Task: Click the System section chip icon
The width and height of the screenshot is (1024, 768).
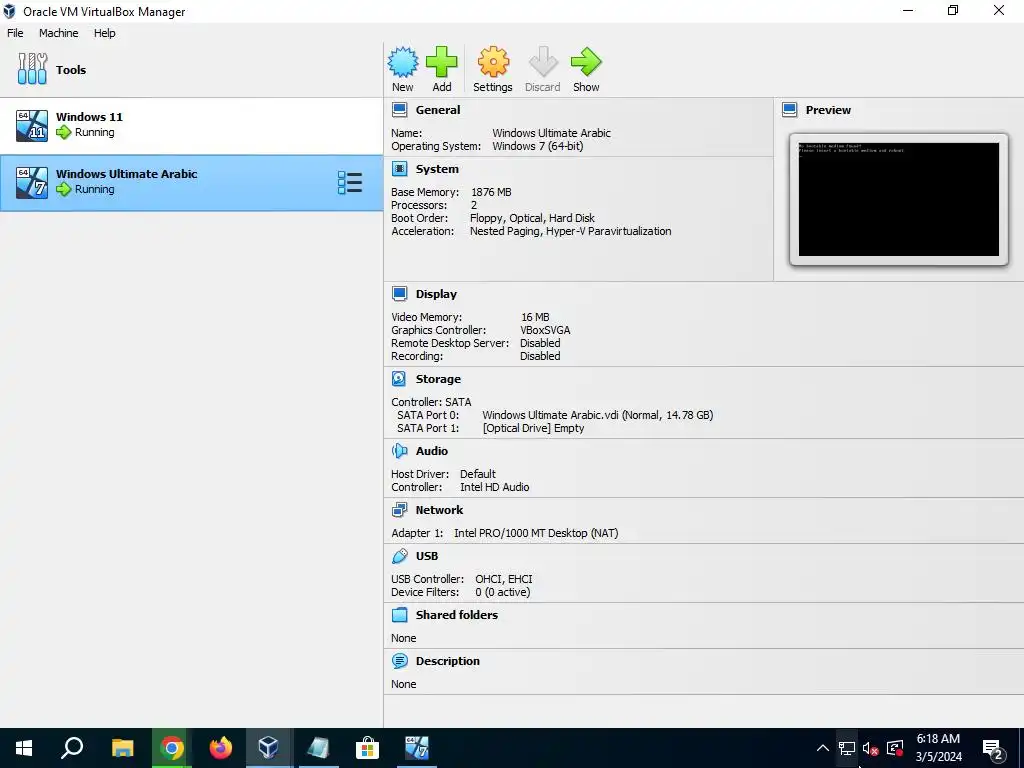Action: (x=400, y=169)
